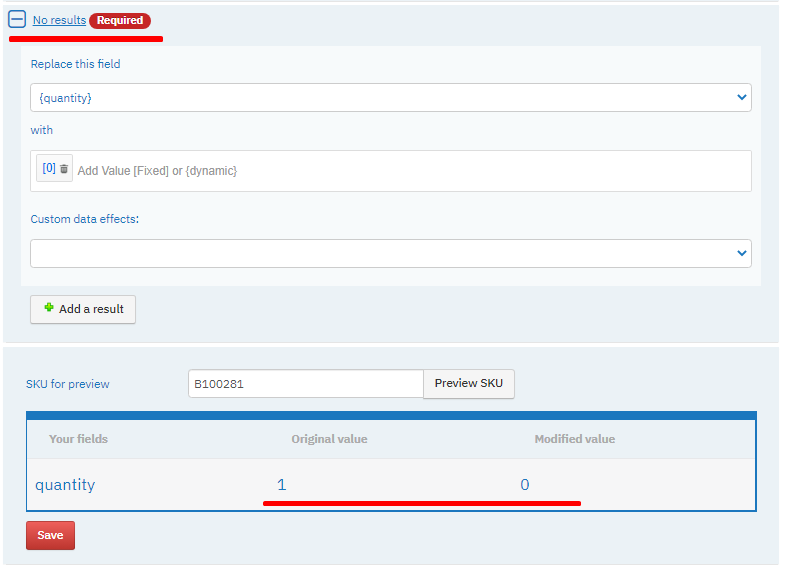The height and width of the screenshot is (569, 789).
Task: Click the original value 1 cell
Action: pos(281,484)
